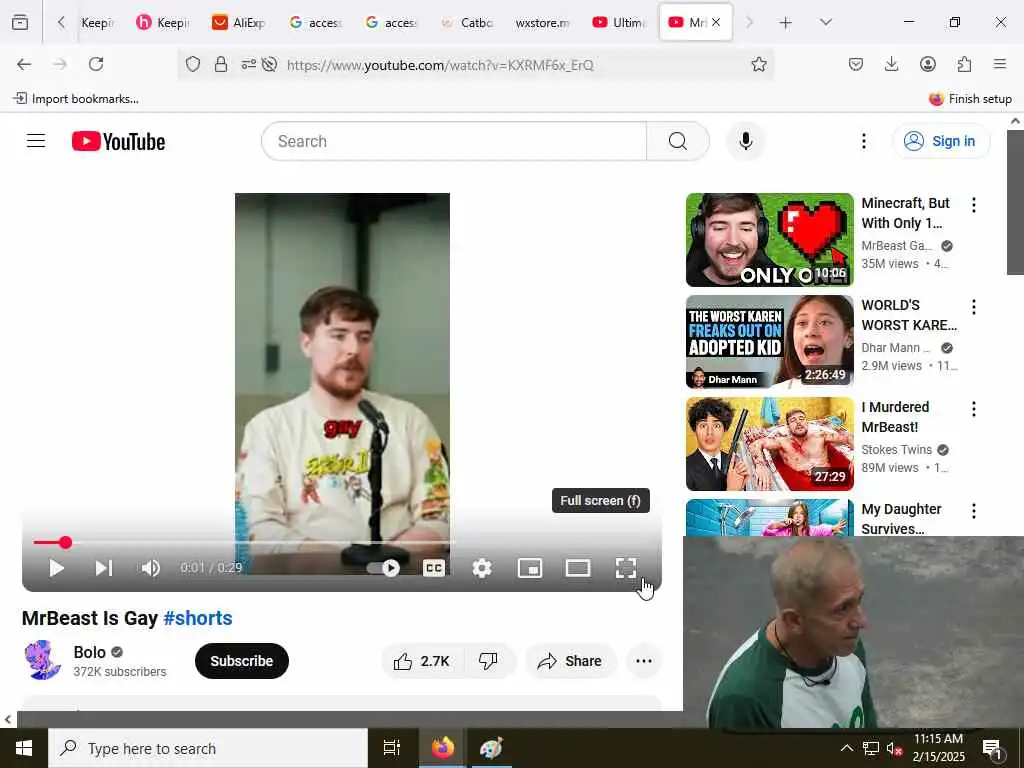Focus the YouTube Search field
The height and width of the screenshot is (768, 1024).
tap(454, 141)
